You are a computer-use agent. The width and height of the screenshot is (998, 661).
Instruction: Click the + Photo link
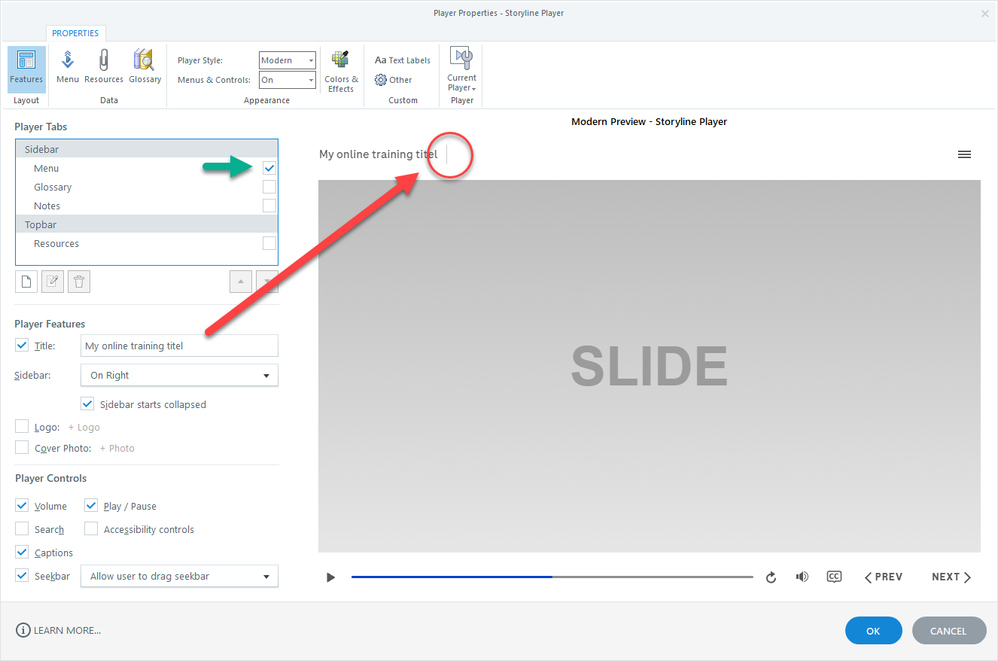[117, 449]
